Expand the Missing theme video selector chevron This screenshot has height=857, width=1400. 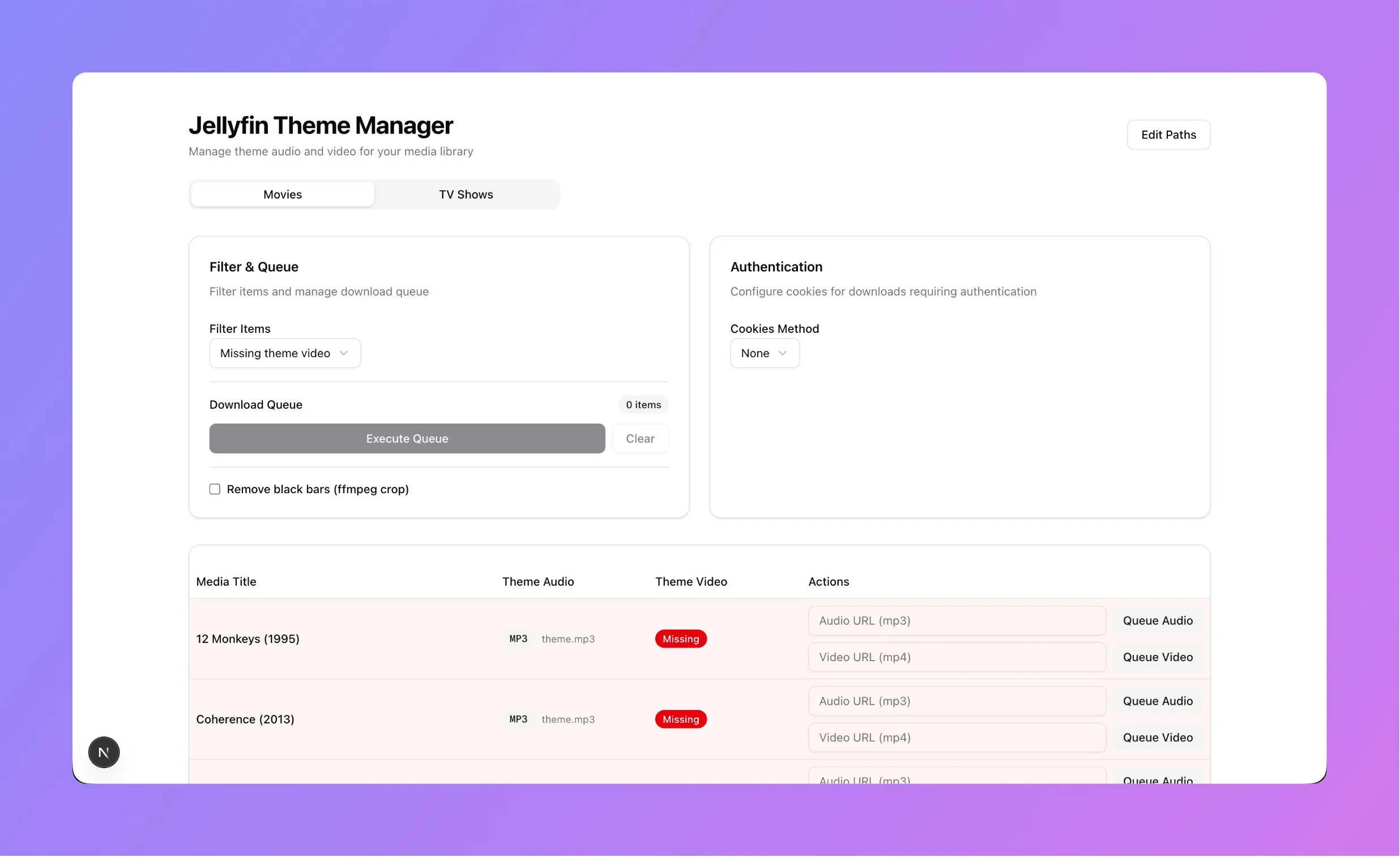pyautogui.click(x=344, y=353)
